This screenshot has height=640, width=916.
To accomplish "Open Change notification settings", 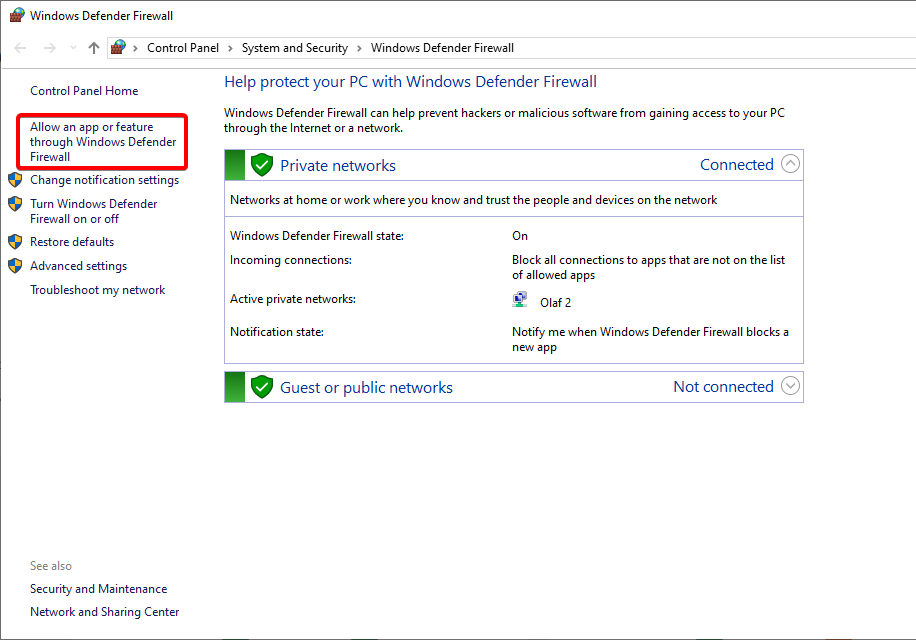I will [x=105, y=180].
